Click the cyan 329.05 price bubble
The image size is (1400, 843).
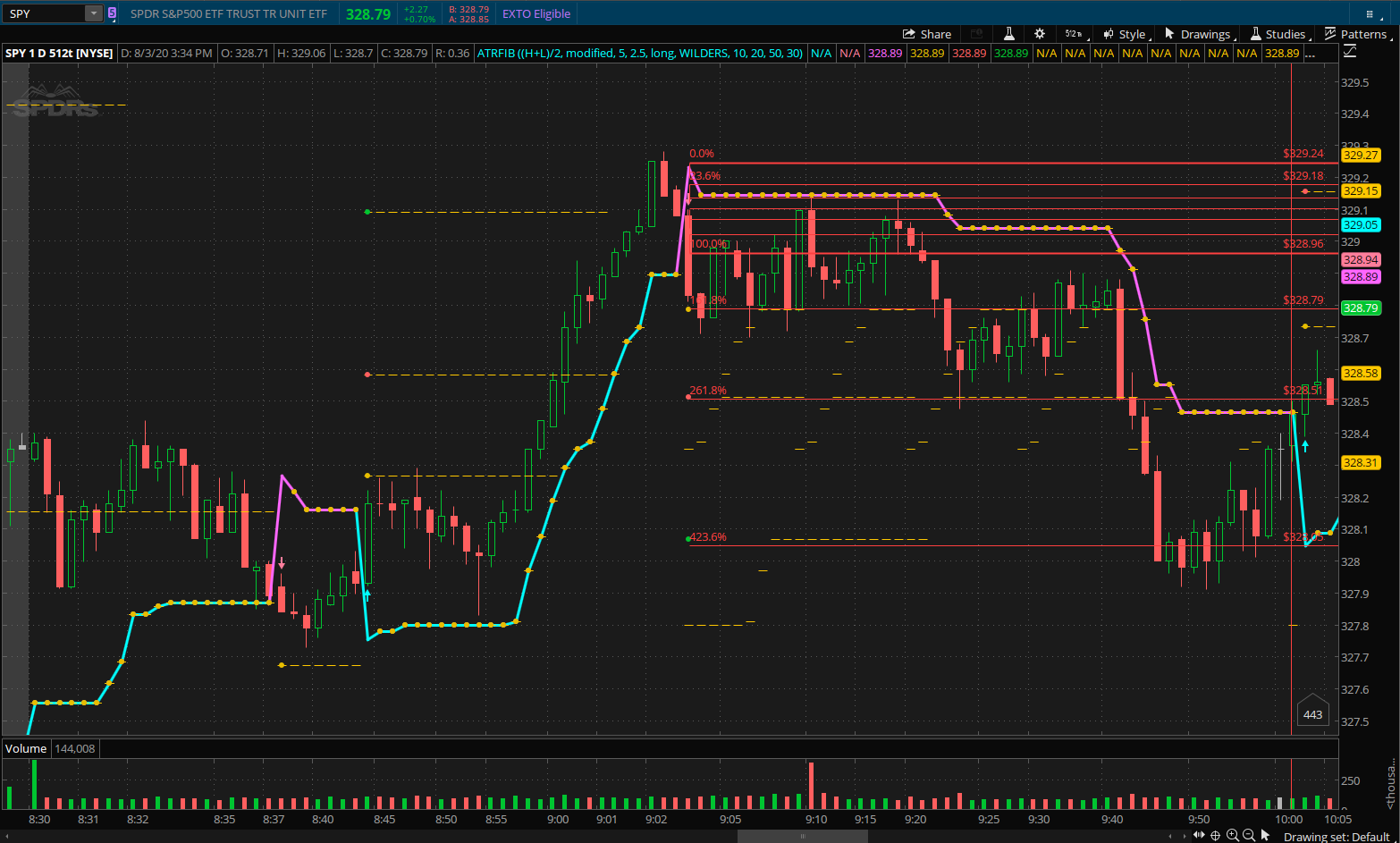(1361, 225)
